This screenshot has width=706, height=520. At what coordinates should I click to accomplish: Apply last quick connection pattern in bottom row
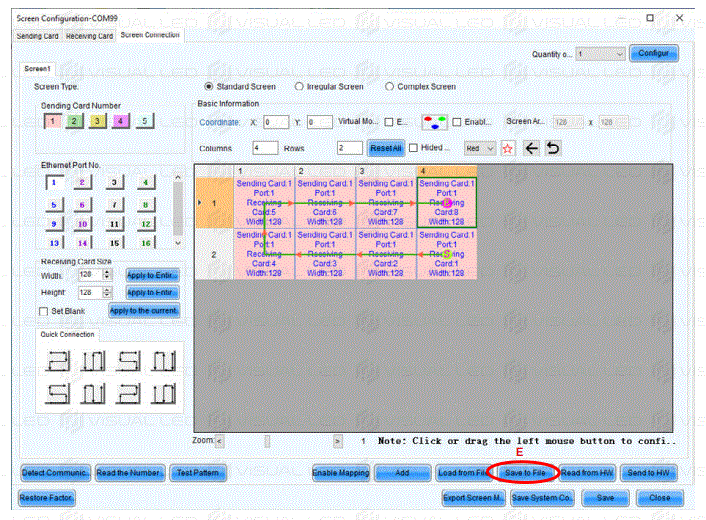point(163,393)
